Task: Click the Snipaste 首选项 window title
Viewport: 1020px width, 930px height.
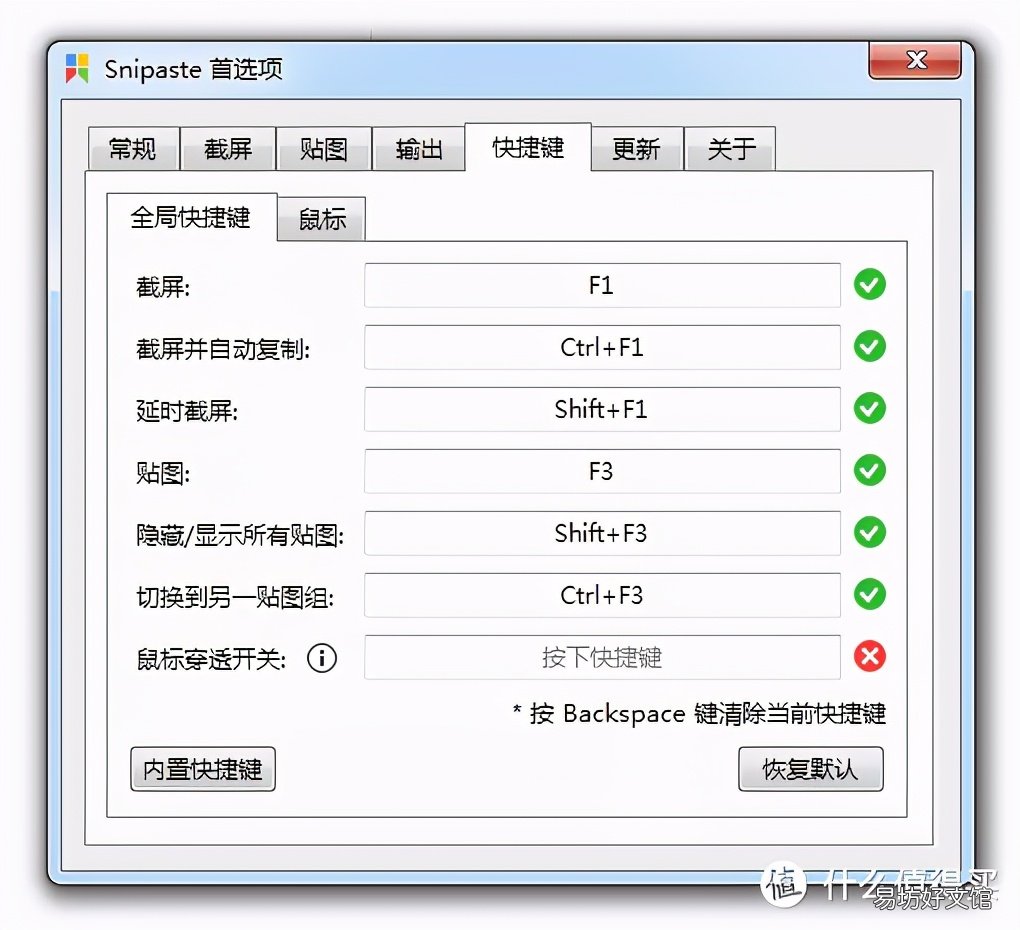Action: pos(193,68)
